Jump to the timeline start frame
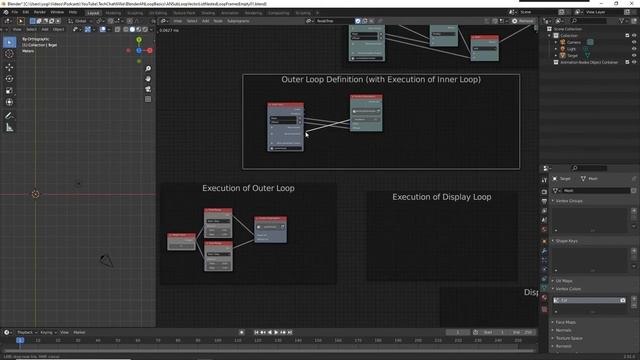The width and height of the screenshot is (640, 360). 256,332
